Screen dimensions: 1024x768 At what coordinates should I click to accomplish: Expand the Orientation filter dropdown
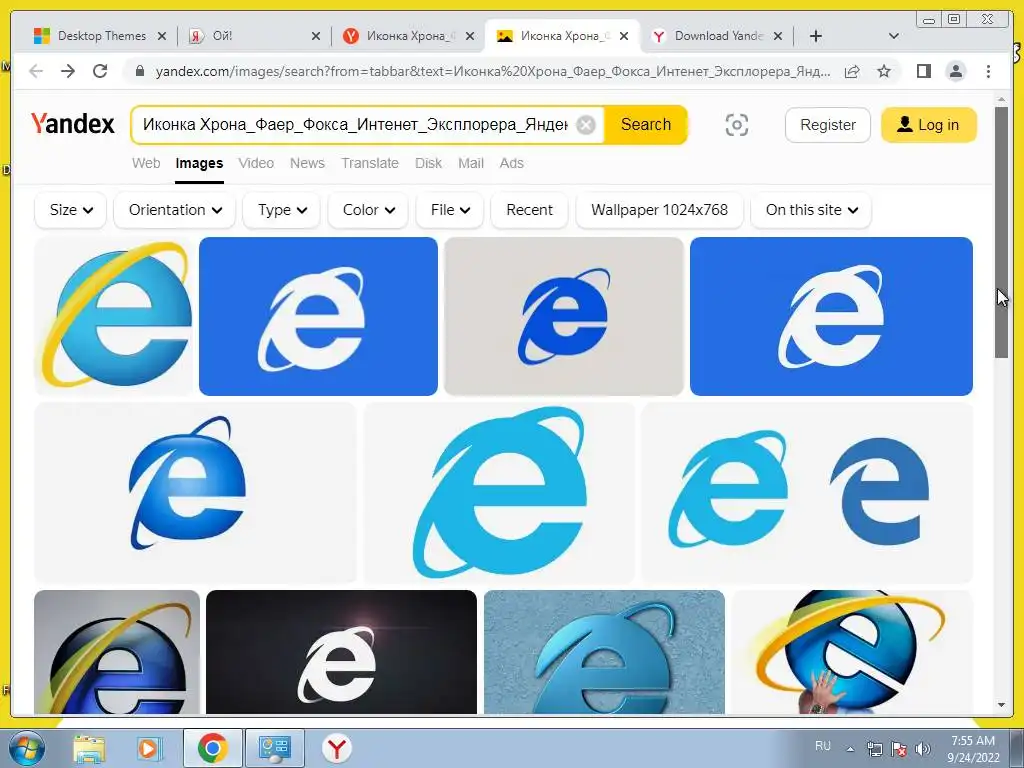174,210
